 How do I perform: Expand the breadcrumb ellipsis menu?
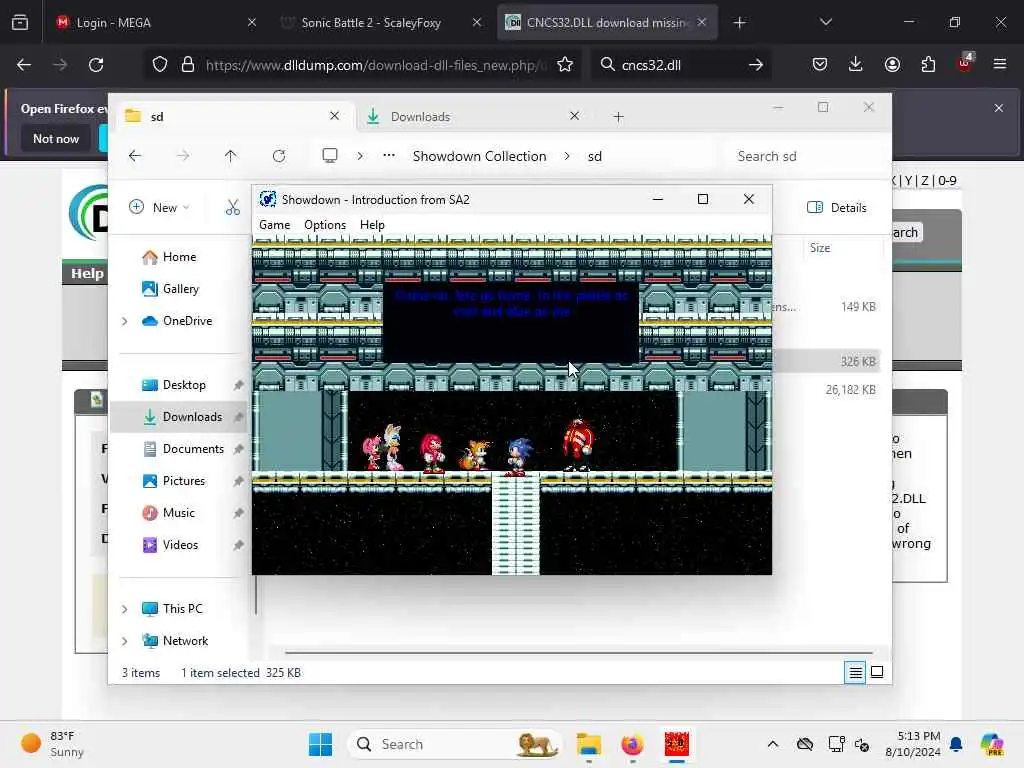(x=389, y=156)
